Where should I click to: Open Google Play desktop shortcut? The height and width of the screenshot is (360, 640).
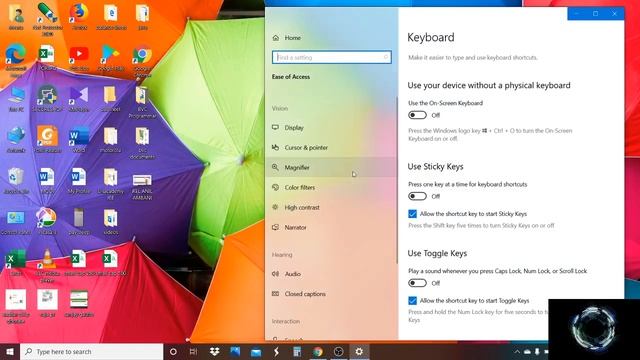[x=111, y=58]
